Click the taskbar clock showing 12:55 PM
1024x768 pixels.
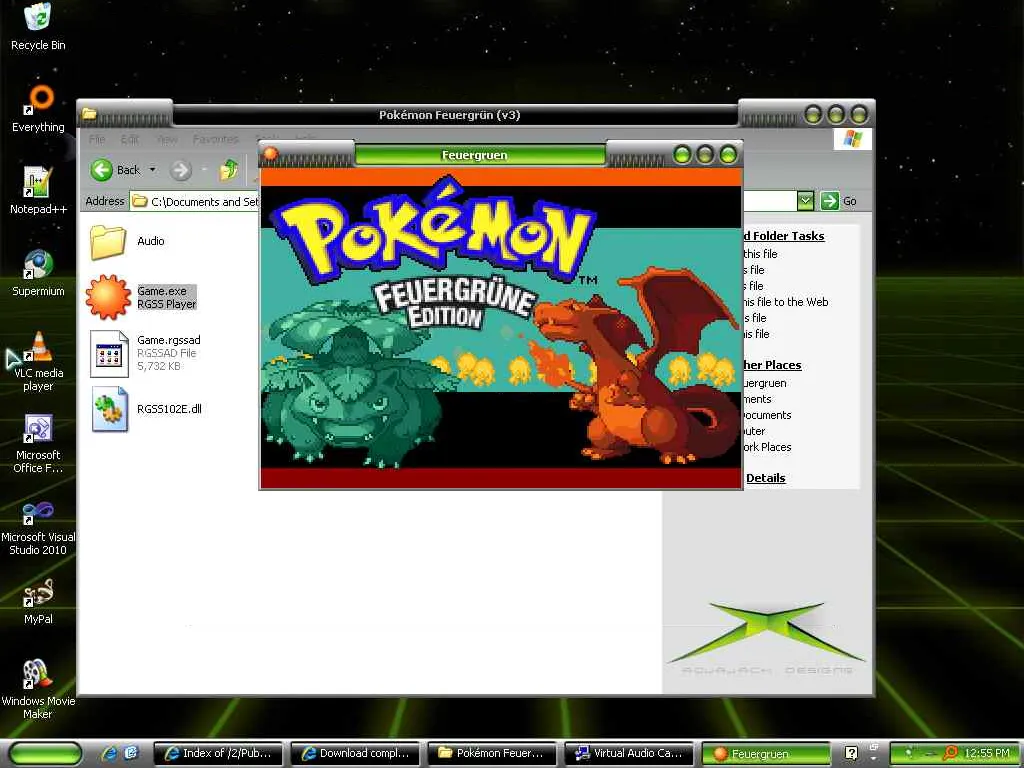pyautogui.click(x=987, y=753)
